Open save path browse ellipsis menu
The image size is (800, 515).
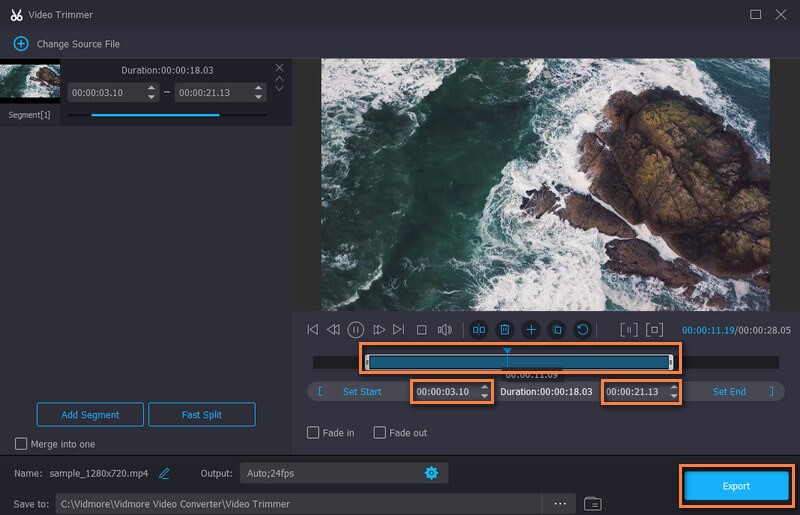[560, 503]
